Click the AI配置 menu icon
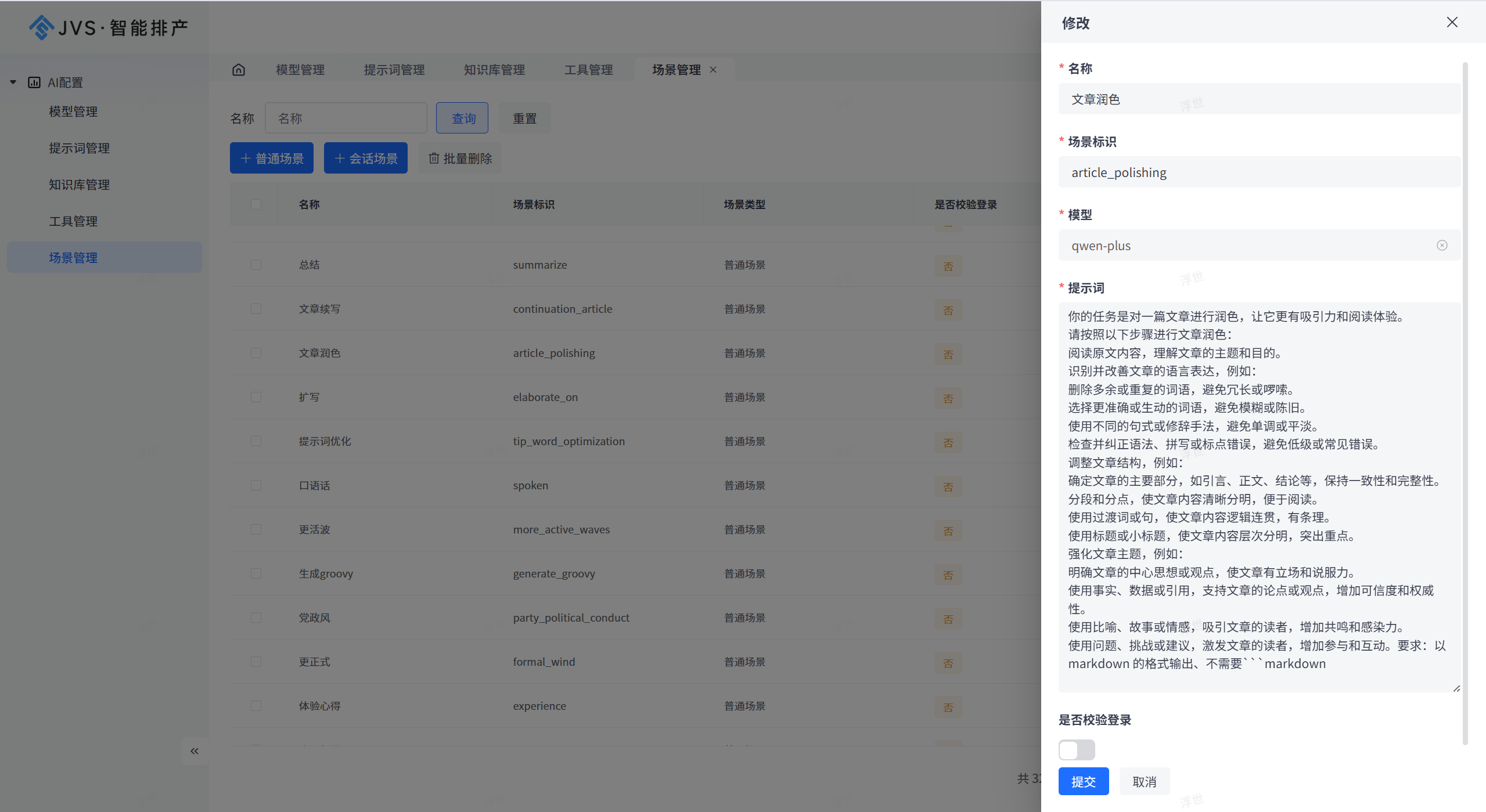Image resolution: width=1486 pixels, height=812 pixels. [34, 82]
